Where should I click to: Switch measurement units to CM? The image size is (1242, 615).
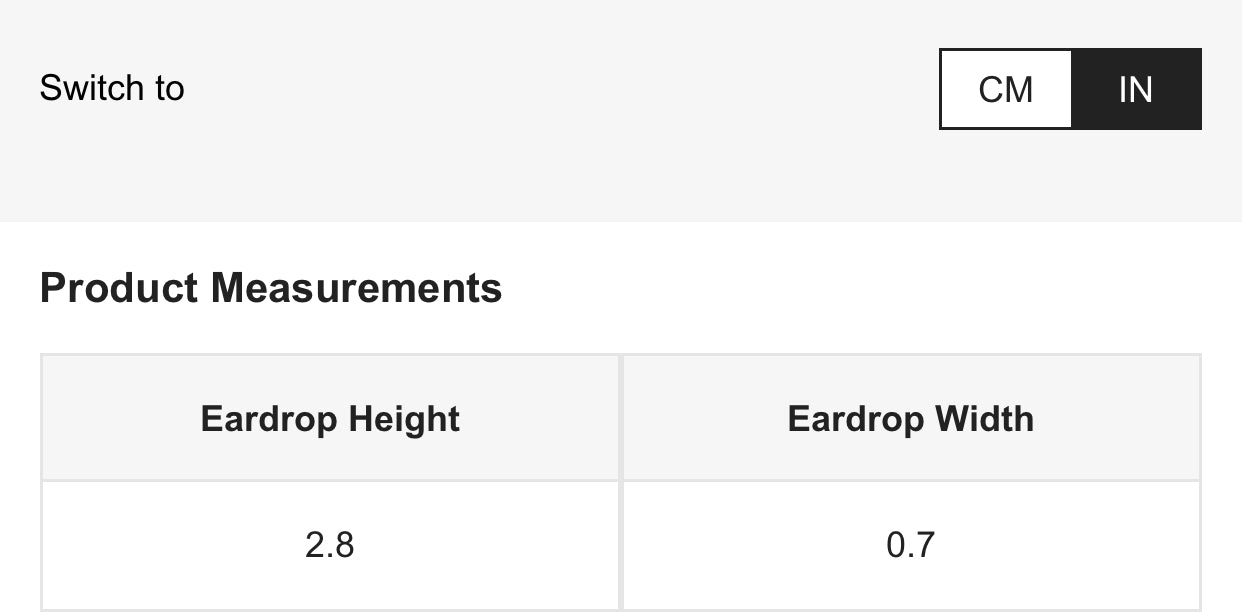click(x=1006, y=89)
